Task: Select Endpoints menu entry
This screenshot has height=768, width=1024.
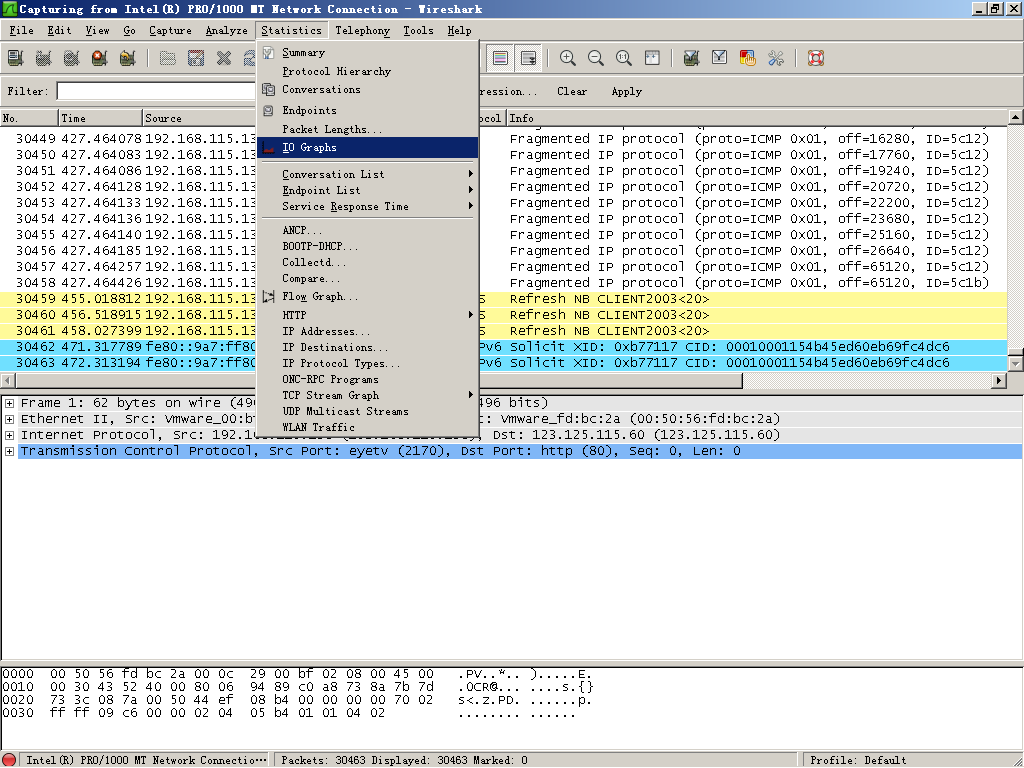Action: tap(368, 110)
